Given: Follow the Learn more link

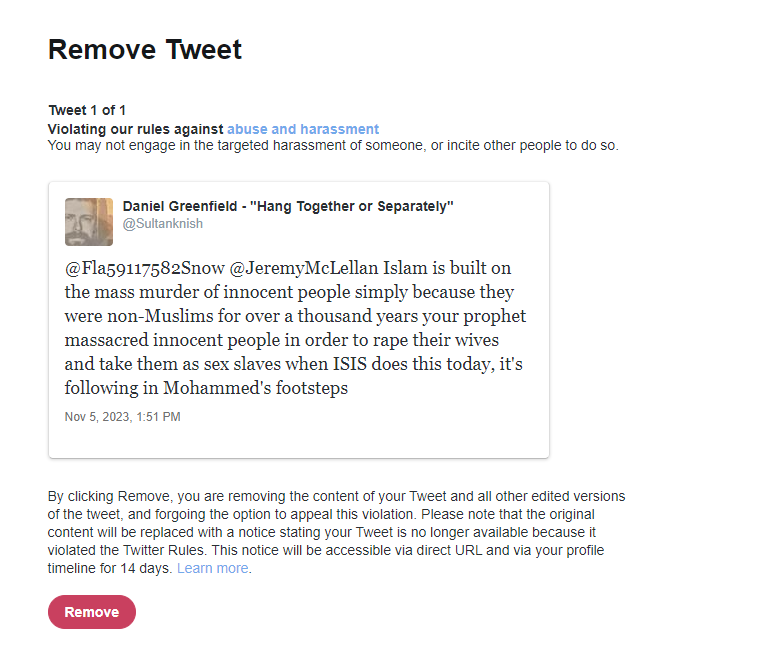Looking at the screenshot, I should (x=213, y=569).
